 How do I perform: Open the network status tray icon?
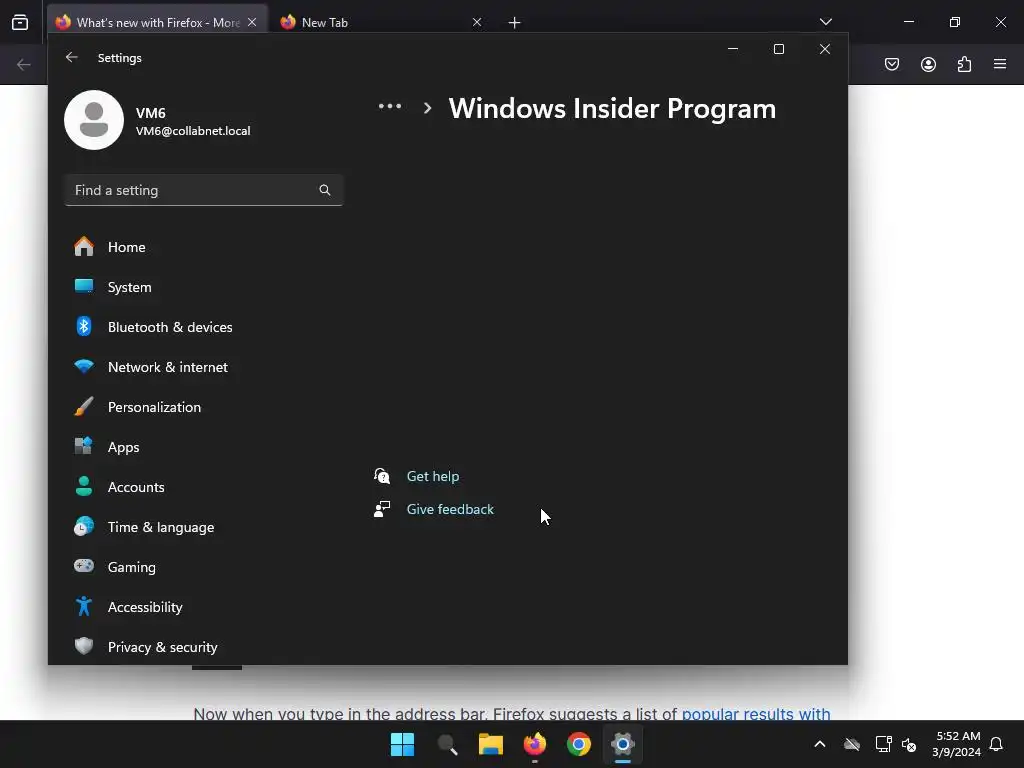coord(883,744)
